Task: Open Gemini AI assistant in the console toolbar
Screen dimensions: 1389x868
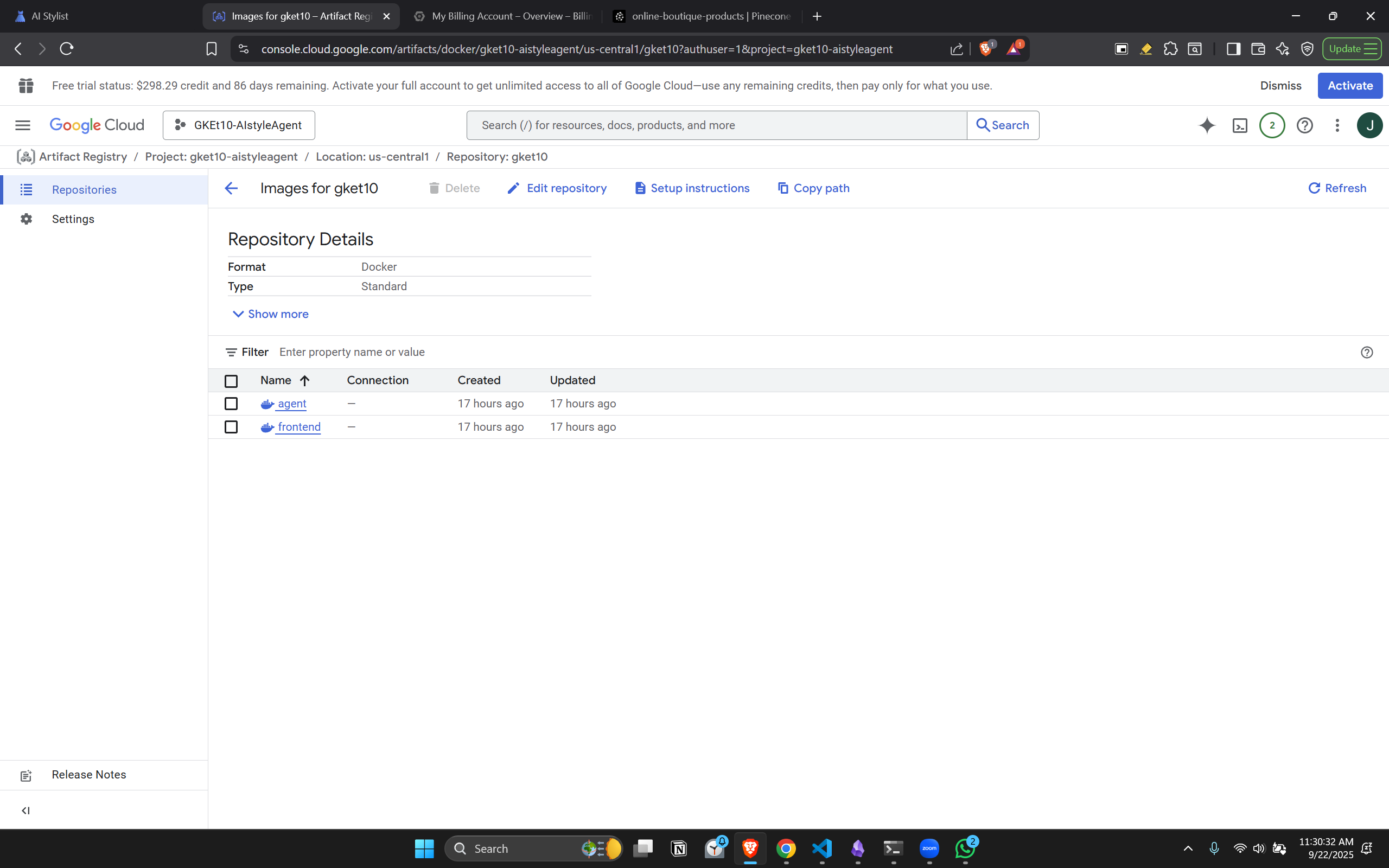Action: point(1207,125)
